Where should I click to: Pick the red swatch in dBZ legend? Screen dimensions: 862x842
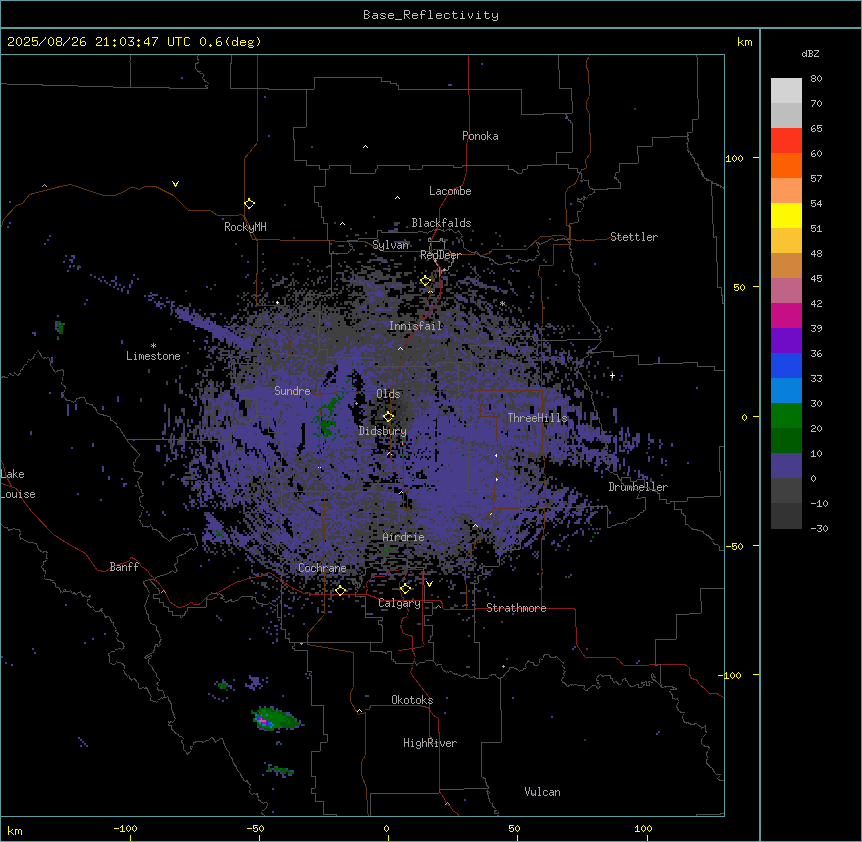(786, 140)
